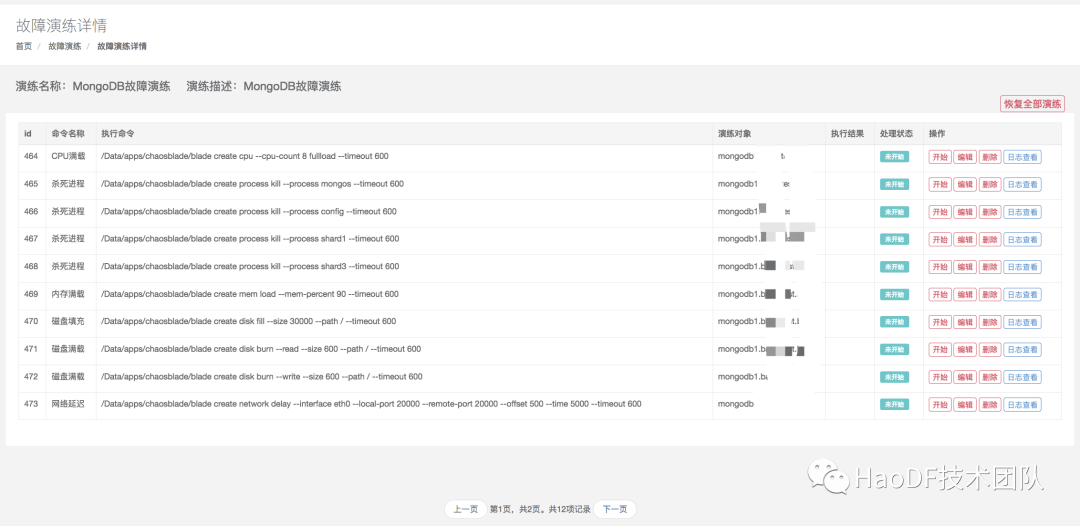Edit row 469 内存满载 command
This screenshot has width=1080, height=526.
click(964, 294)
